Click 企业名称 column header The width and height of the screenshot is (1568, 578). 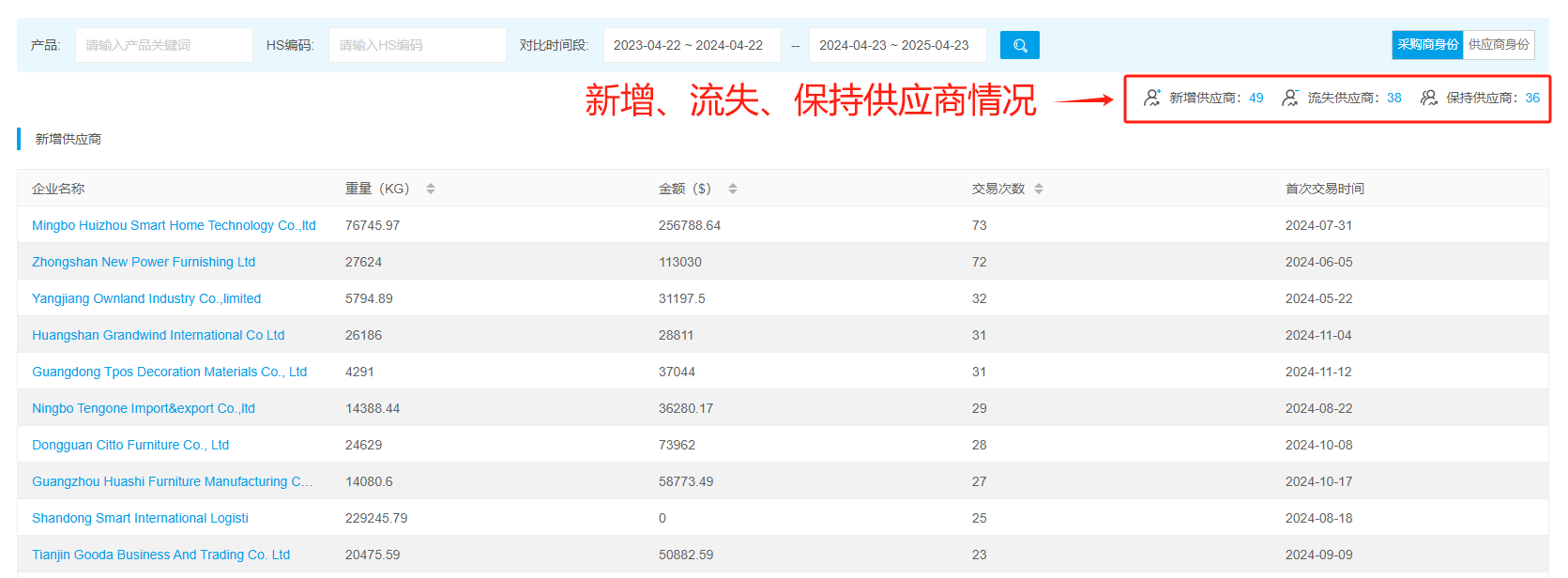tap(58, 189)
